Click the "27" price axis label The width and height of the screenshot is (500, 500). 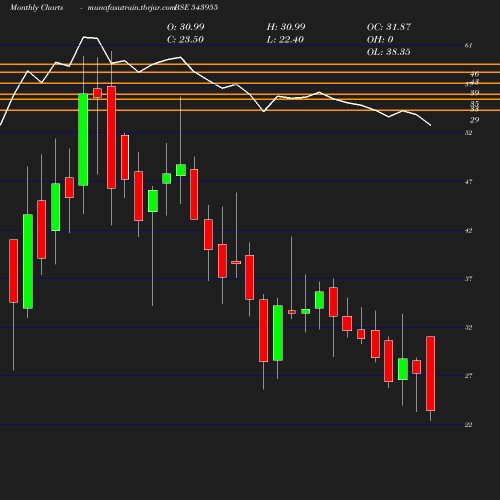pyautogui.click(x=468, y=376)
